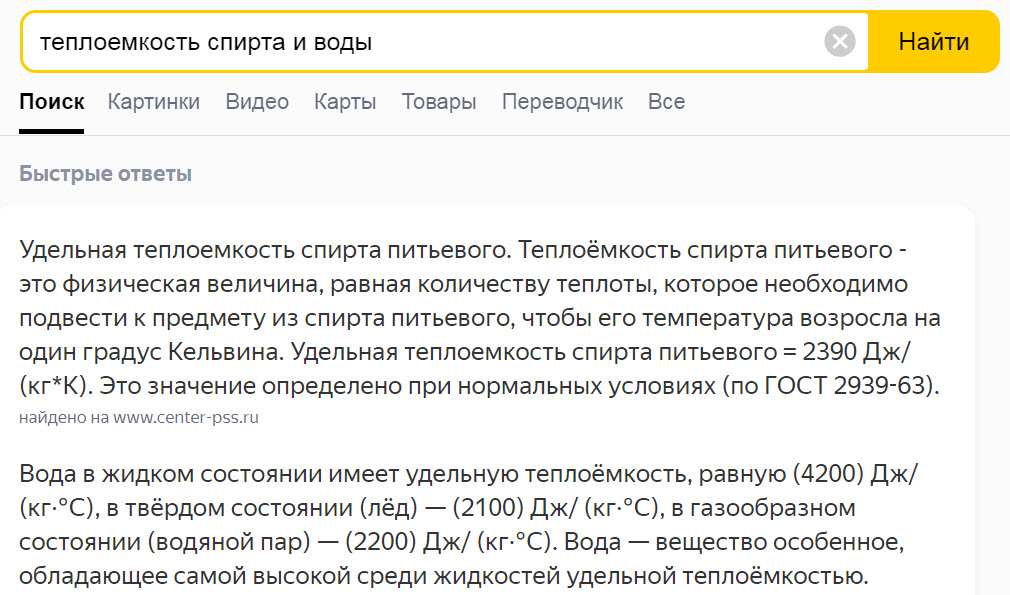Viewport: 1010px width, 595px height.
Task: Open the www.center-pss.ru source link
Action: tap(186, 418)
